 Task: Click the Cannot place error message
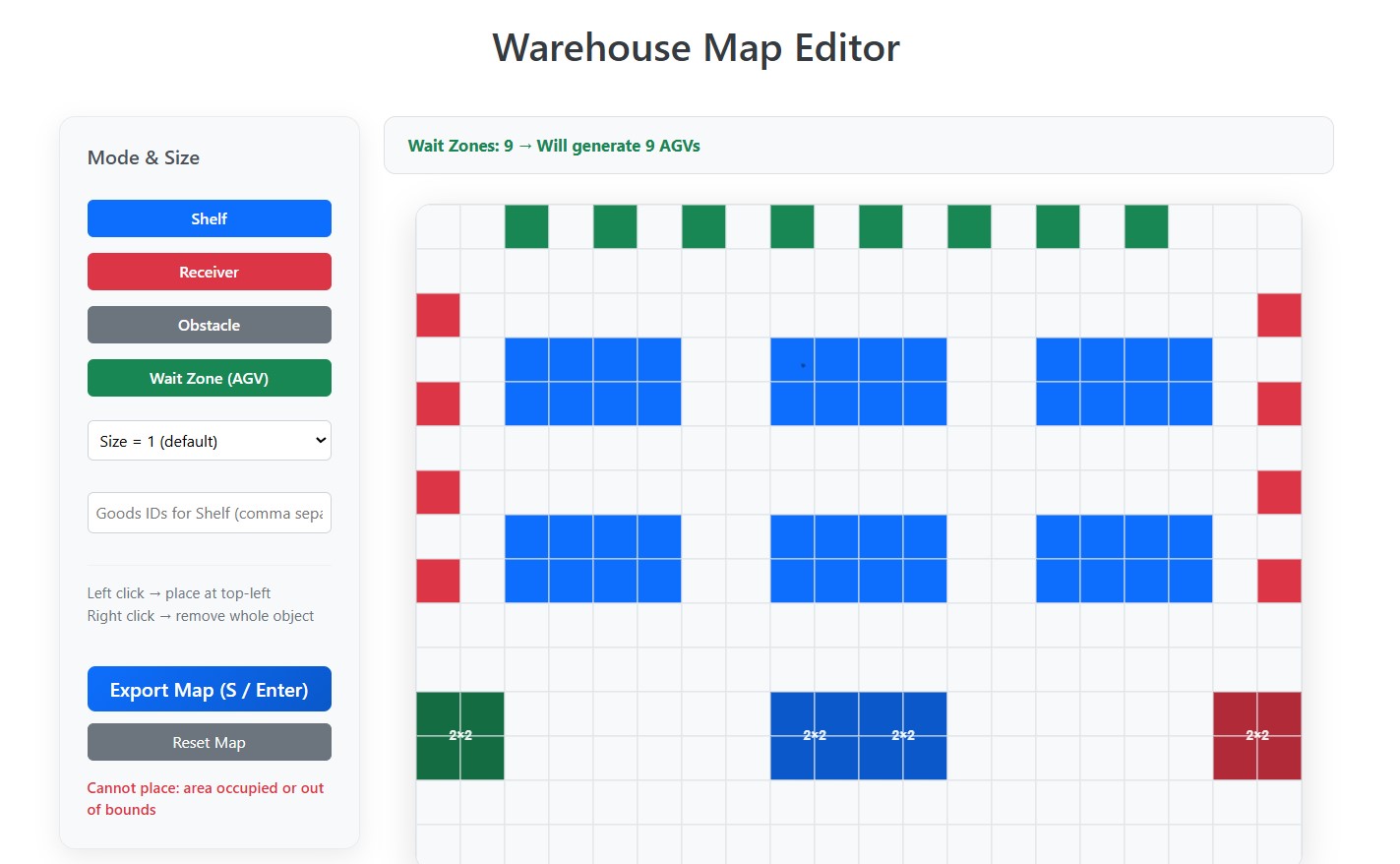coord(206,798)
